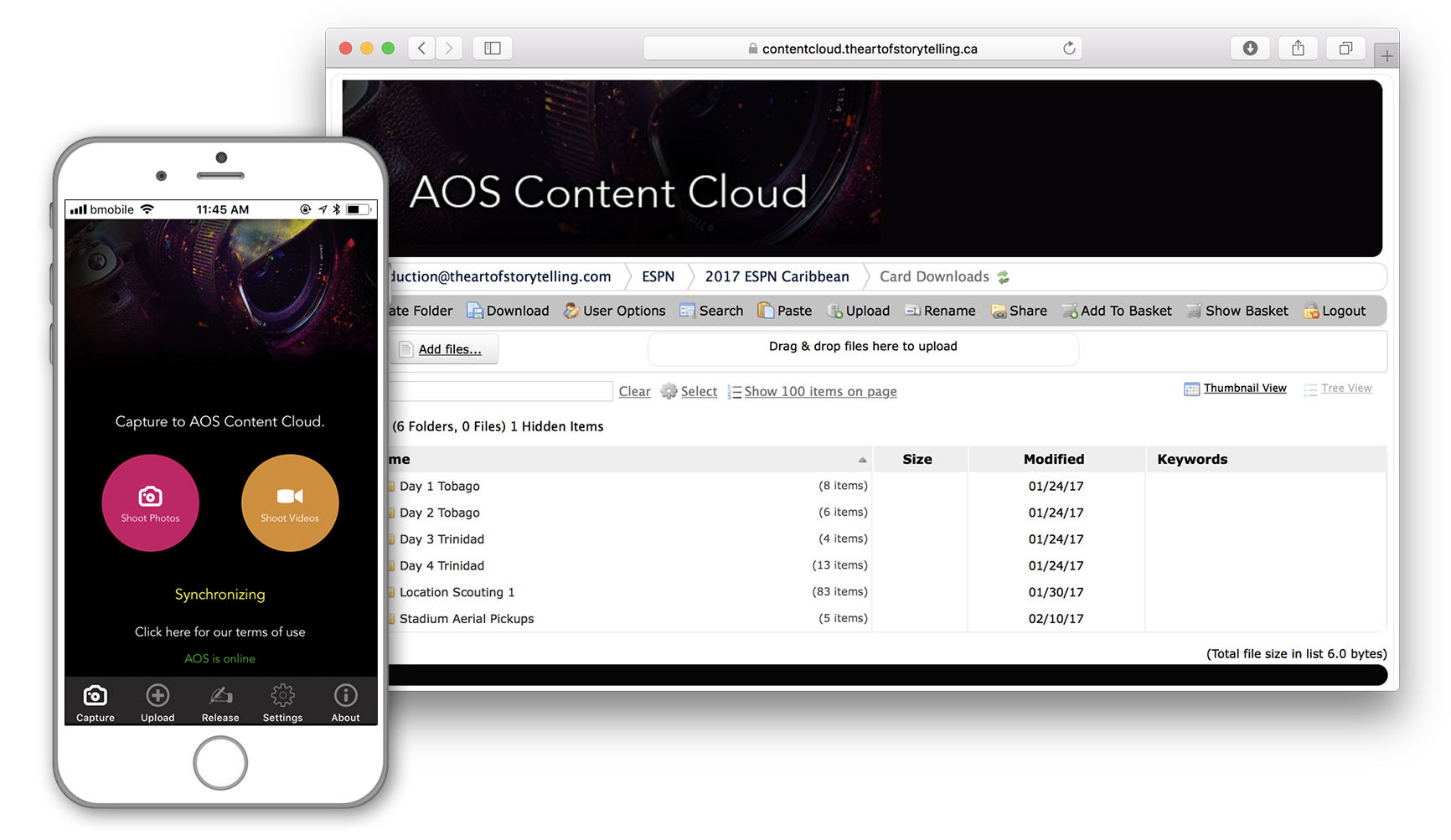Image resolution: width=1451 pixels, height=840 pixels.
Task: Tap the Shoot Photos camera button
Action: pyautogui.click(x=150, y=502)
